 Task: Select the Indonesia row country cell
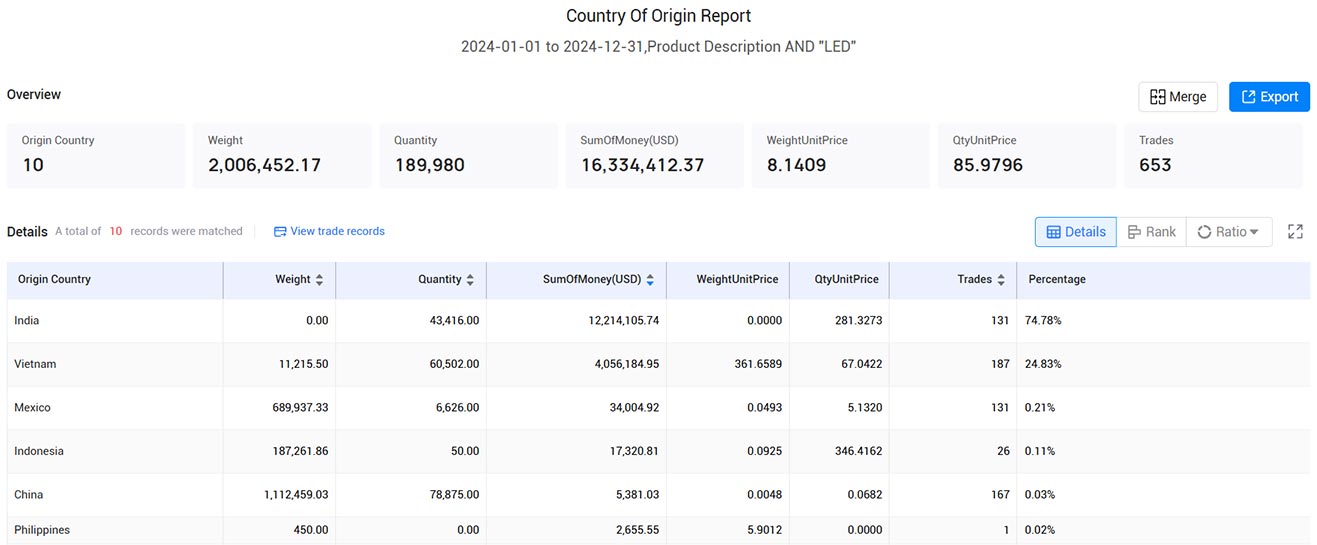point(115,451)
